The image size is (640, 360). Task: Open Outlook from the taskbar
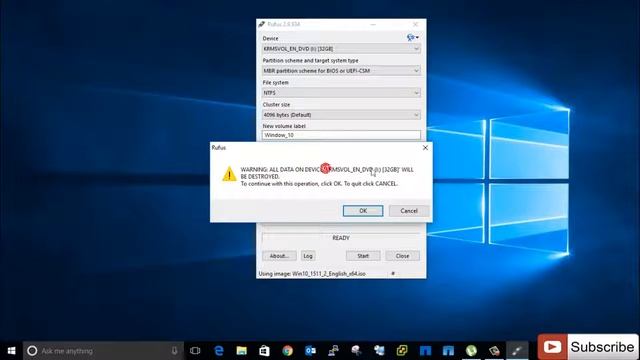[310, 351]
